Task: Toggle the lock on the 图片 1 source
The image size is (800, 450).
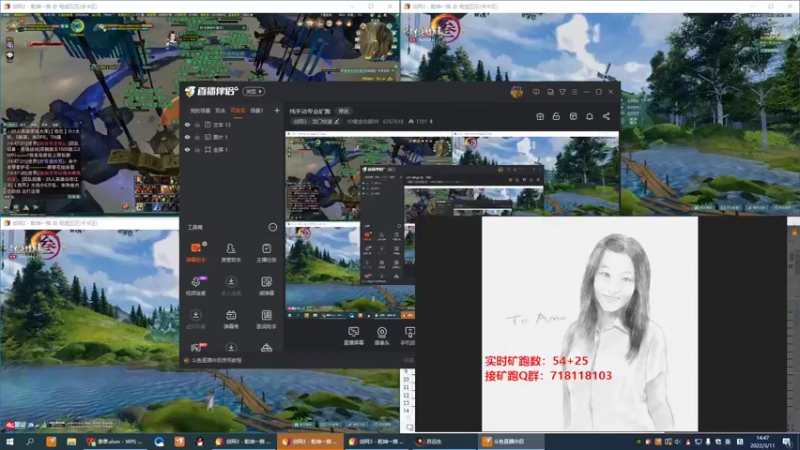Action: coord(197,137)
